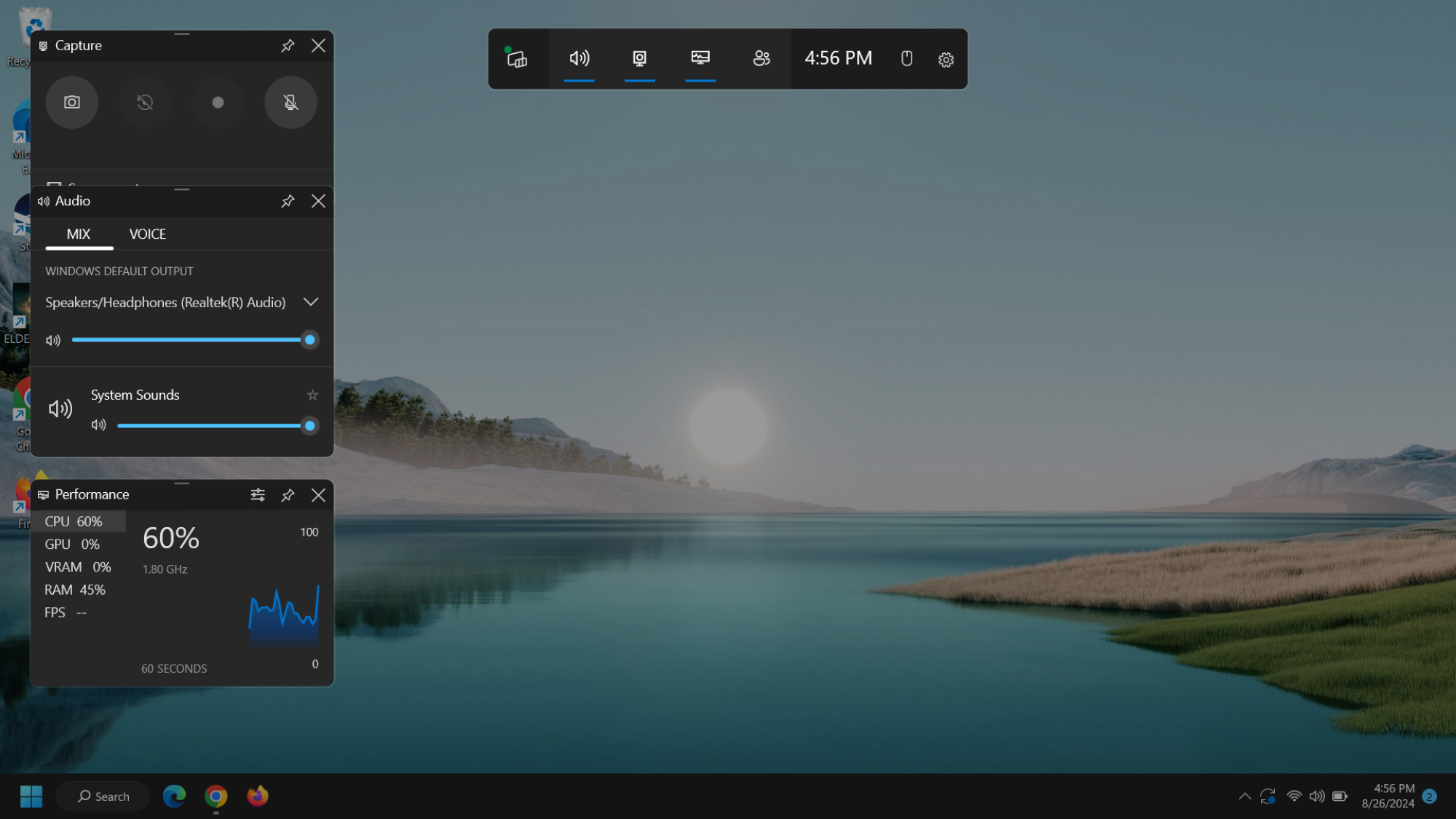1456x819 pixels.
Task: Pin the Audio widget
Action: tap(288, 201)
